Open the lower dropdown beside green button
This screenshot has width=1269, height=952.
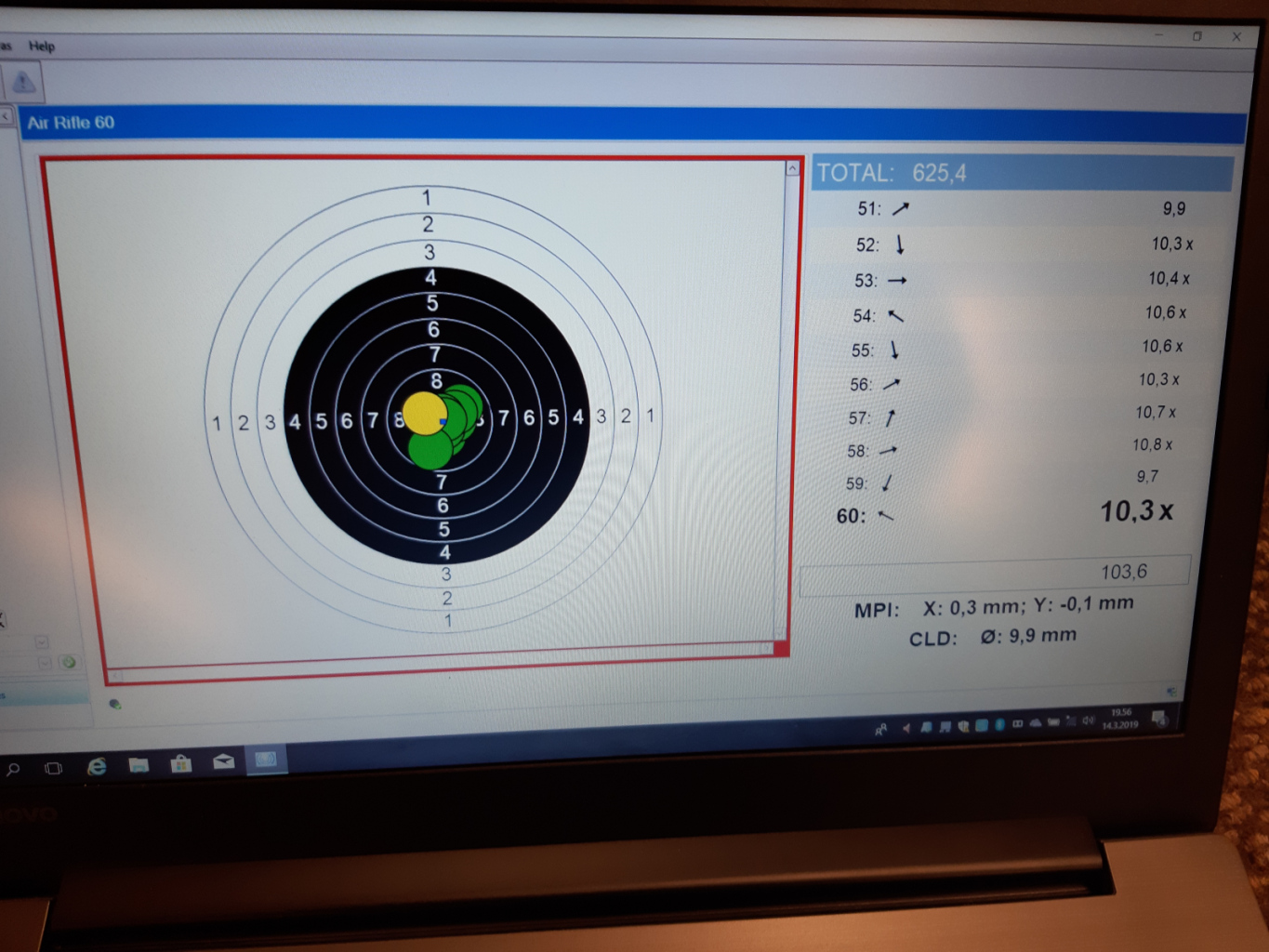(x=45, y=663)
